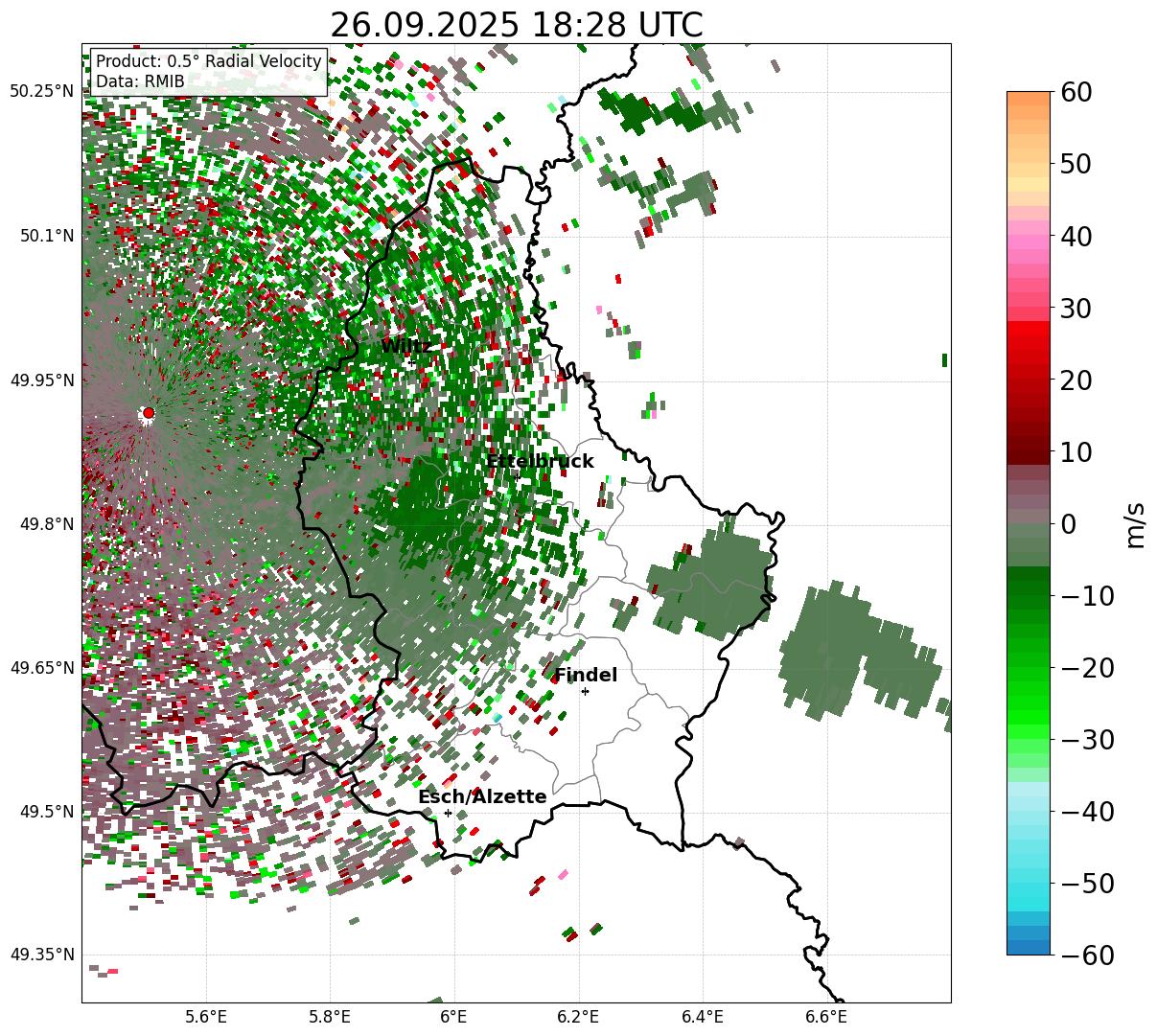The image size is (1157, 1036).
Task: Click the 49.5°N latitude tick label
Action: (x=45, y=812)
